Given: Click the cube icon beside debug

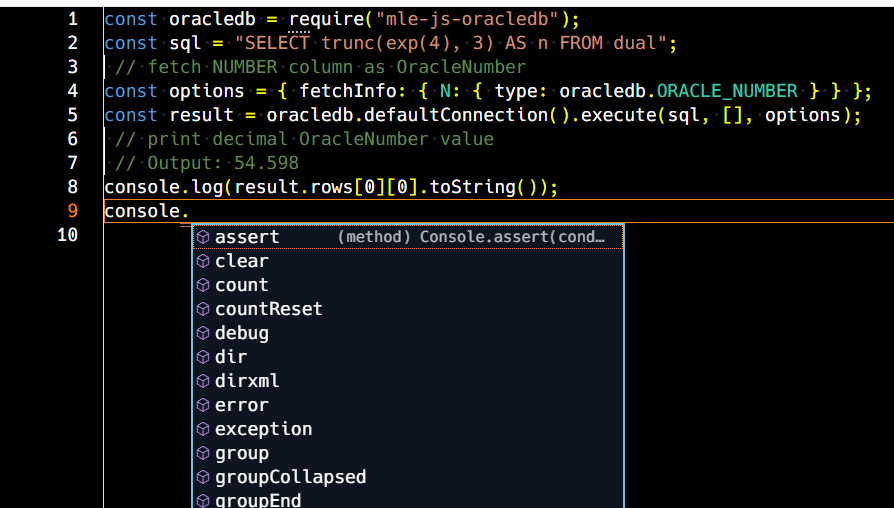Looking at the screenshot, I should click(203, 333).
